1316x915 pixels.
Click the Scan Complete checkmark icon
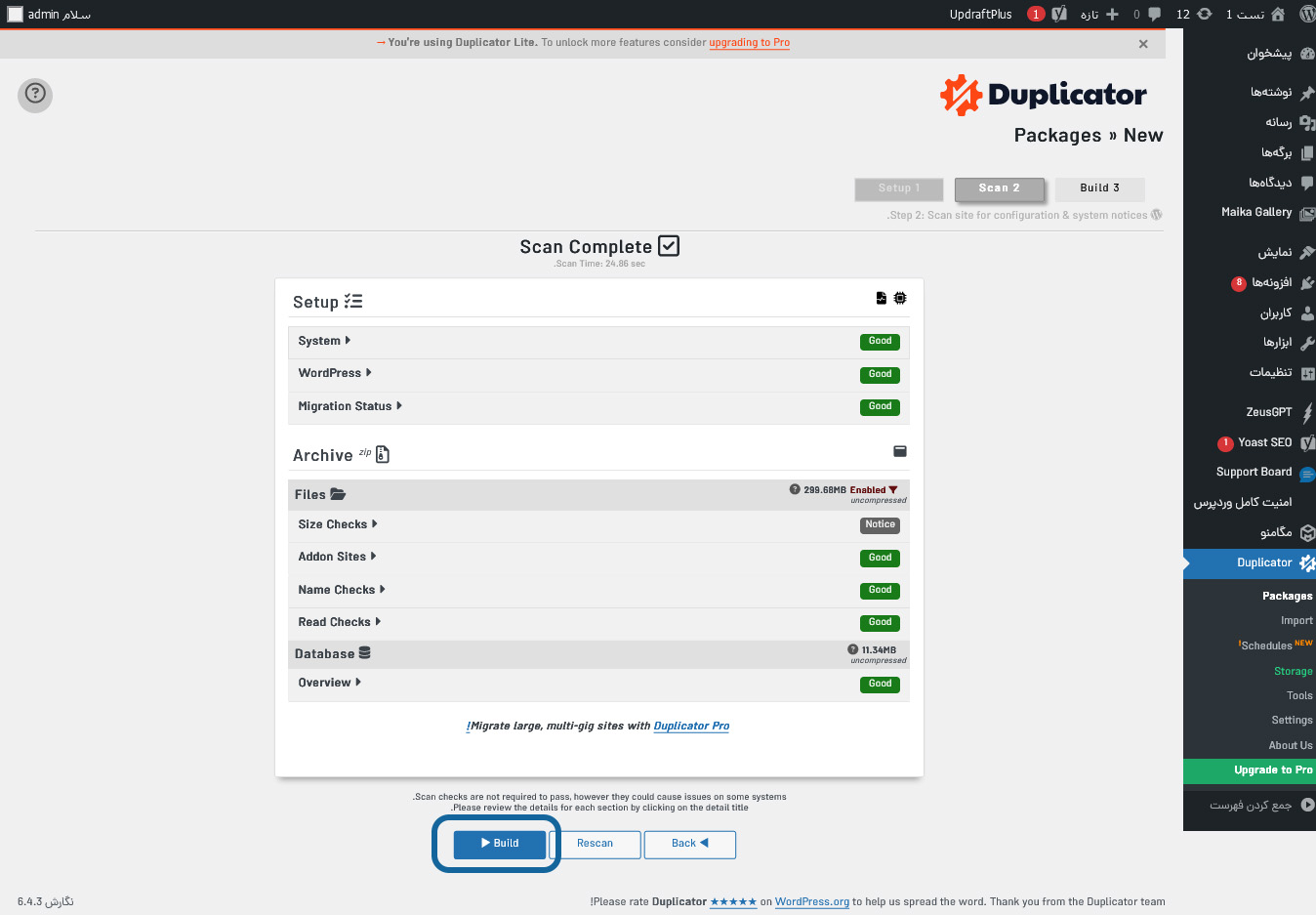(x=669, y=246)
